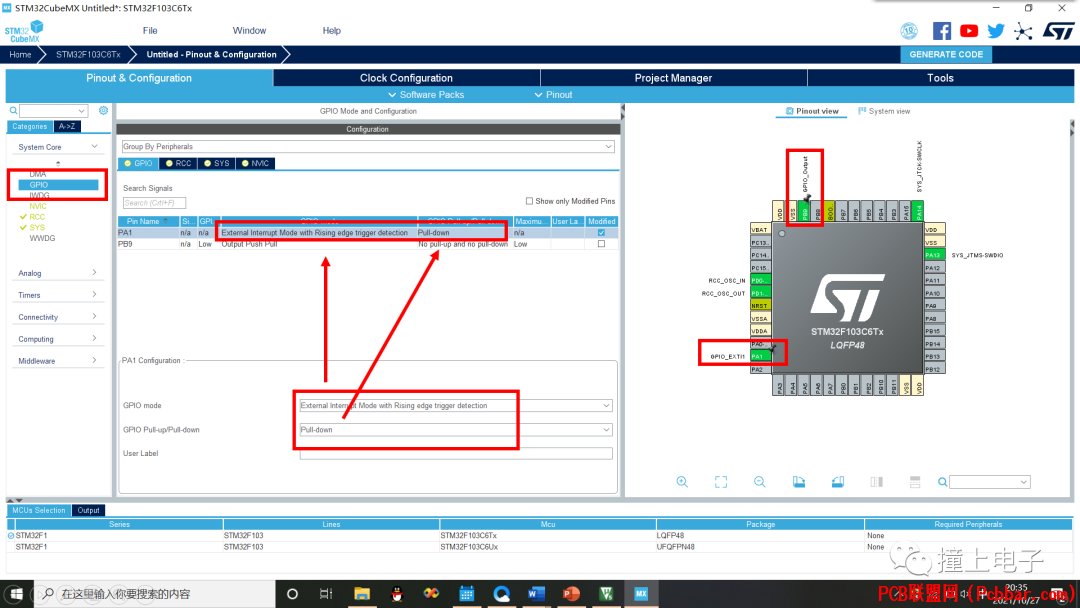
Task: Open the GPIO mode dropdown
Action: 455,406
